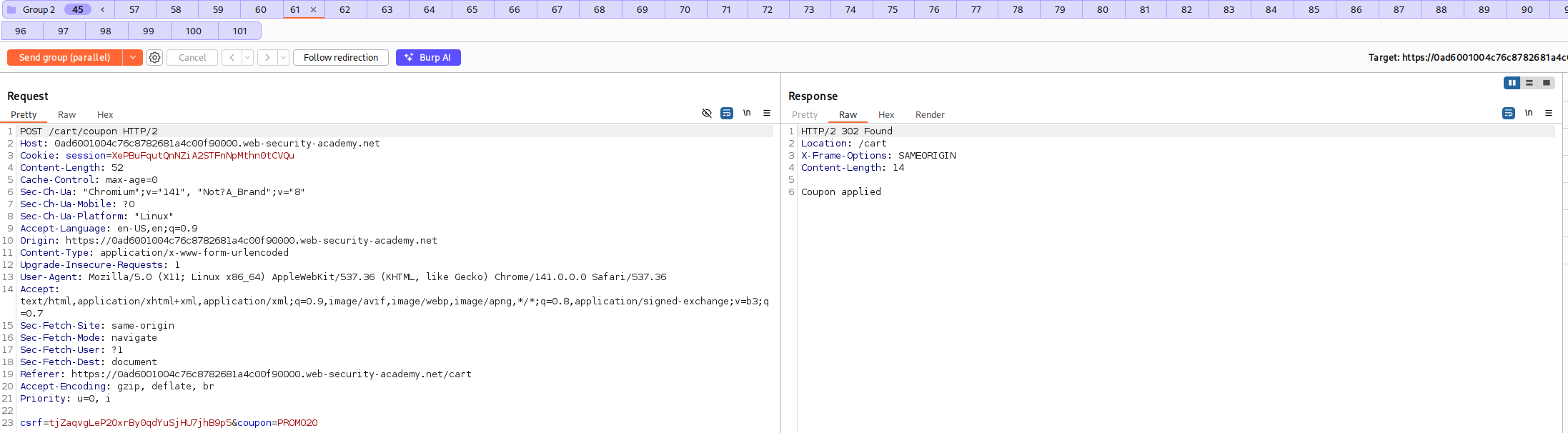The image size is (1568, 433).
Task: Toggle word wrap in Response panel
Action: coord(1509,113)
